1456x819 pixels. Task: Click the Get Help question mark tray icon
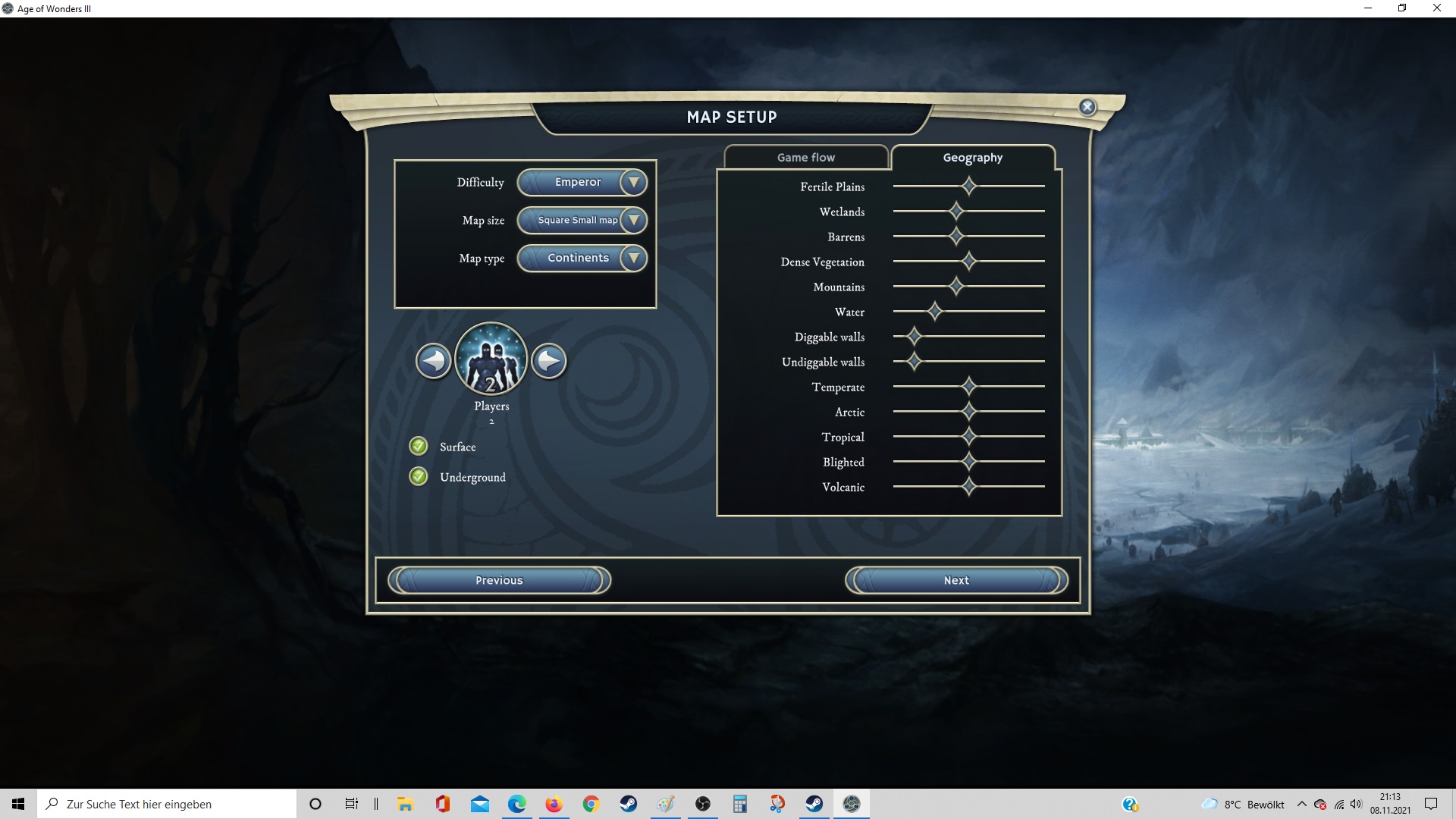[1130, 804]
